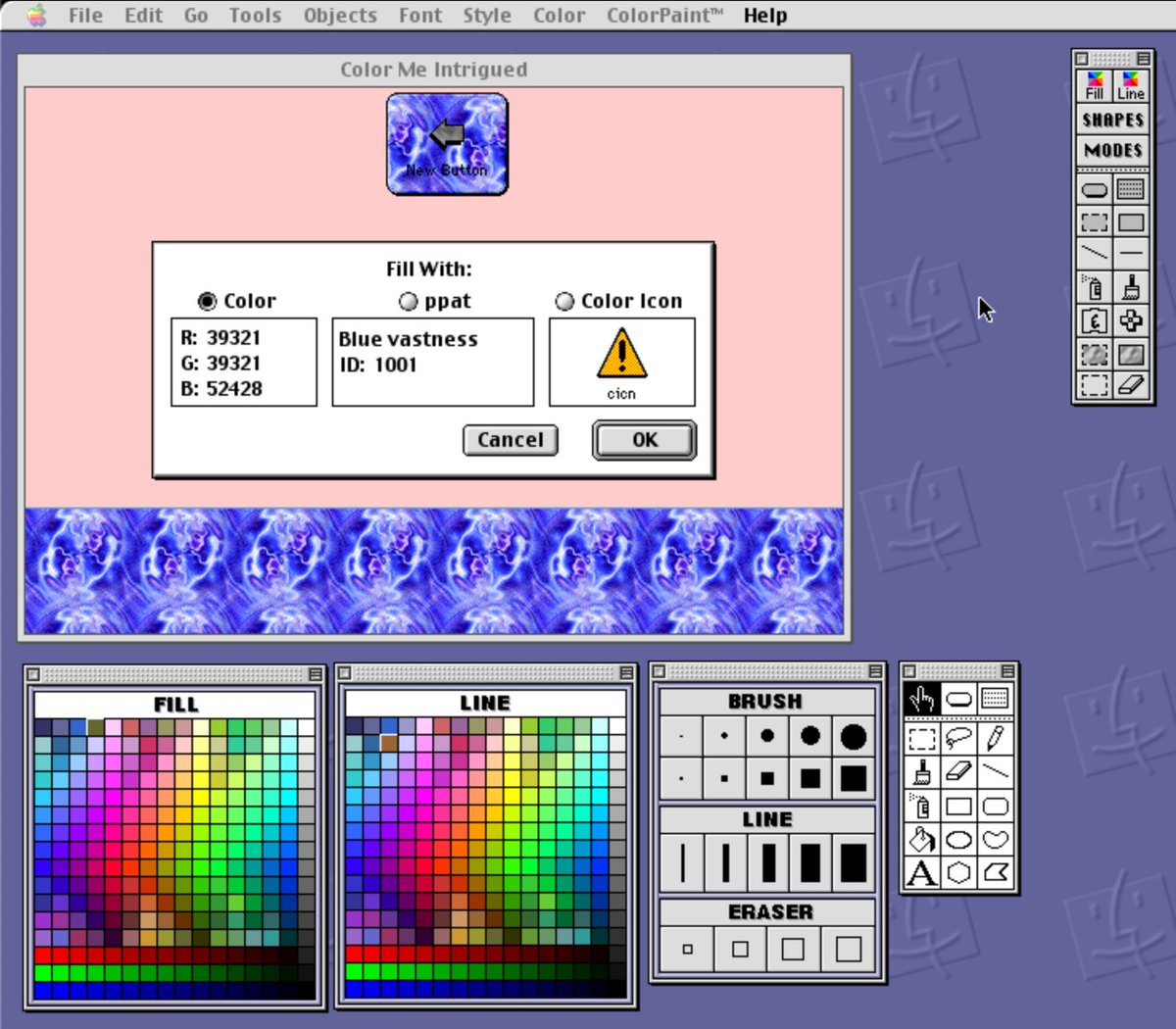Select the Pencil tool in tools palette
The height and width of the screenshot is (1029, 1176).
(995, 737)
